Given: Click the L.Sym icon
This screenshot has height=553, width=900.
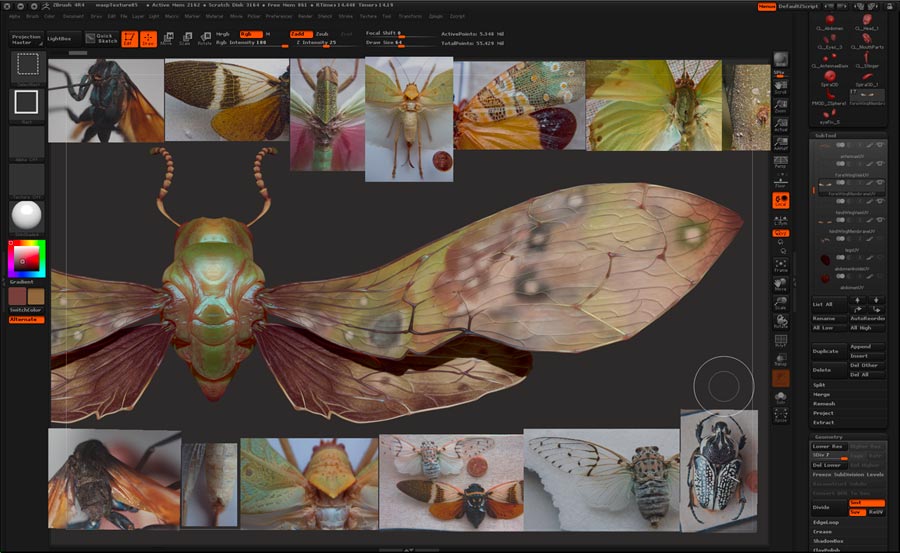Looking at the screenshot, I should point(781,219).
